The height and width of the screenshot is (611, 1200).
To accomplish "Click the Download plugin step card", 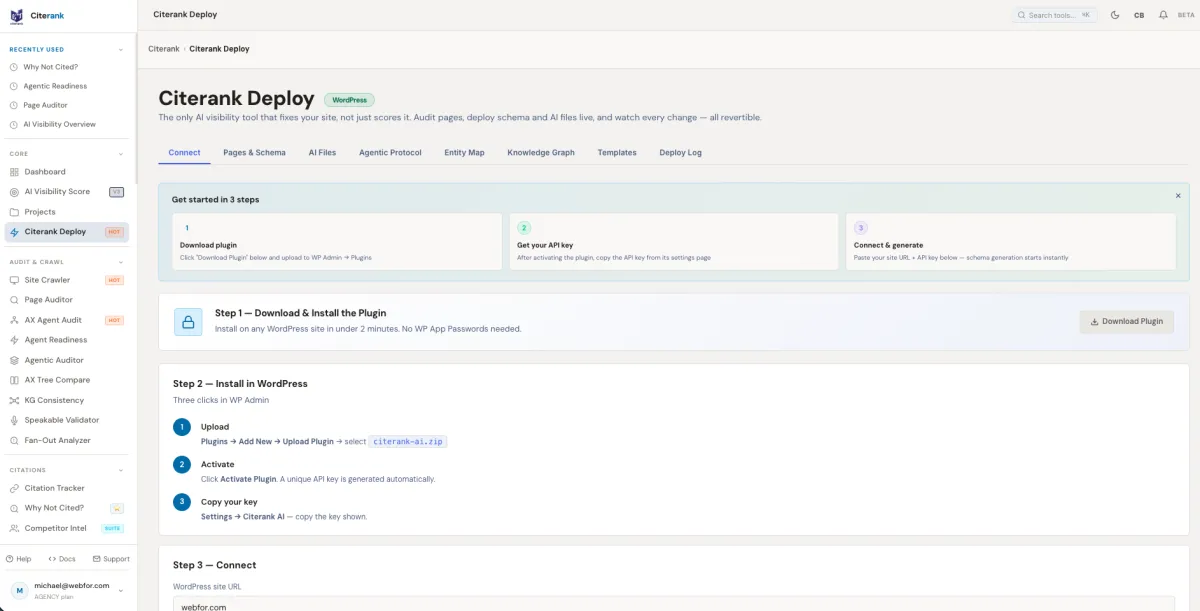I will click(337, 241).
